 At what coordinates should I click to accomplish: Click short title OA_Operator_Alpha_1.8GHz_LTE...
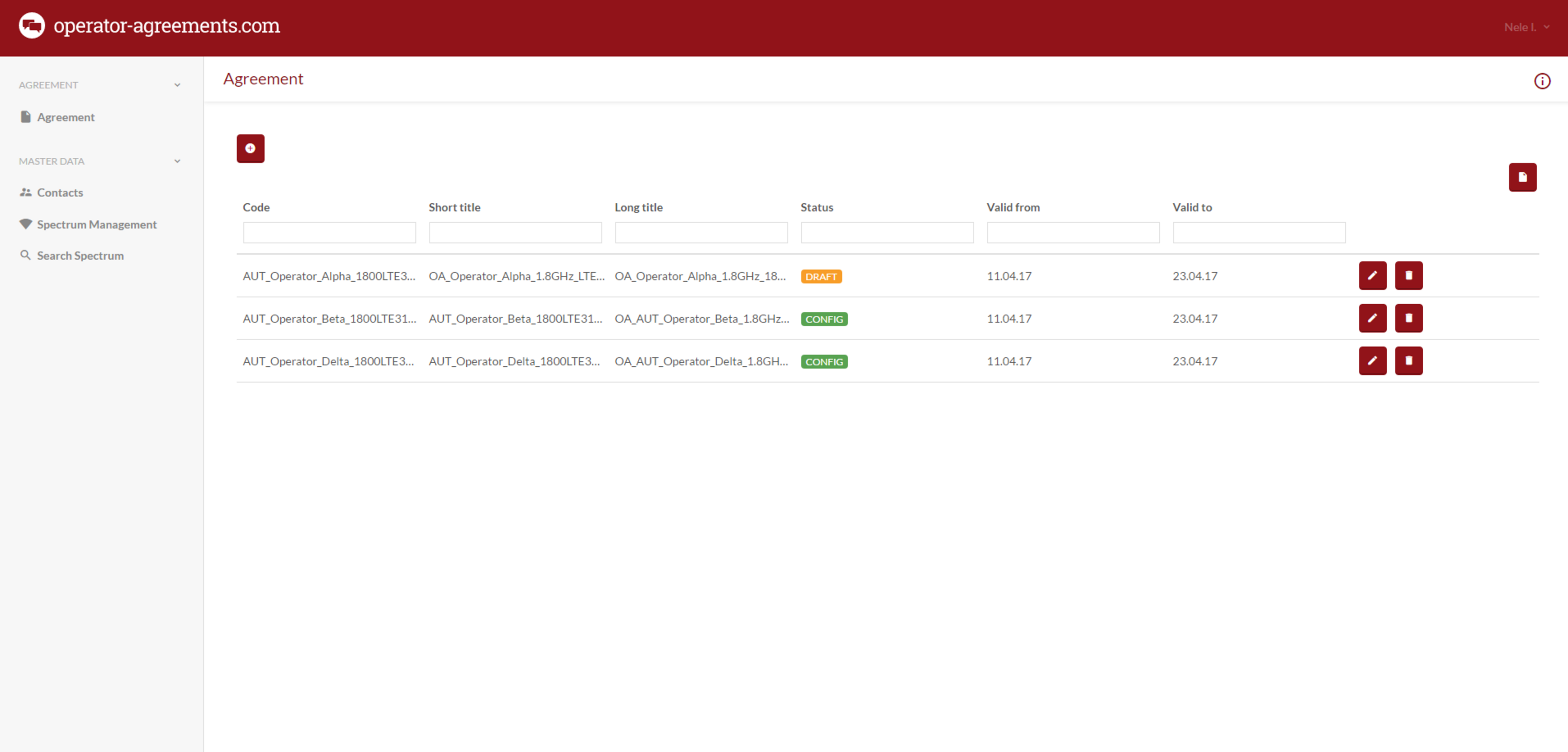point(517,275)
